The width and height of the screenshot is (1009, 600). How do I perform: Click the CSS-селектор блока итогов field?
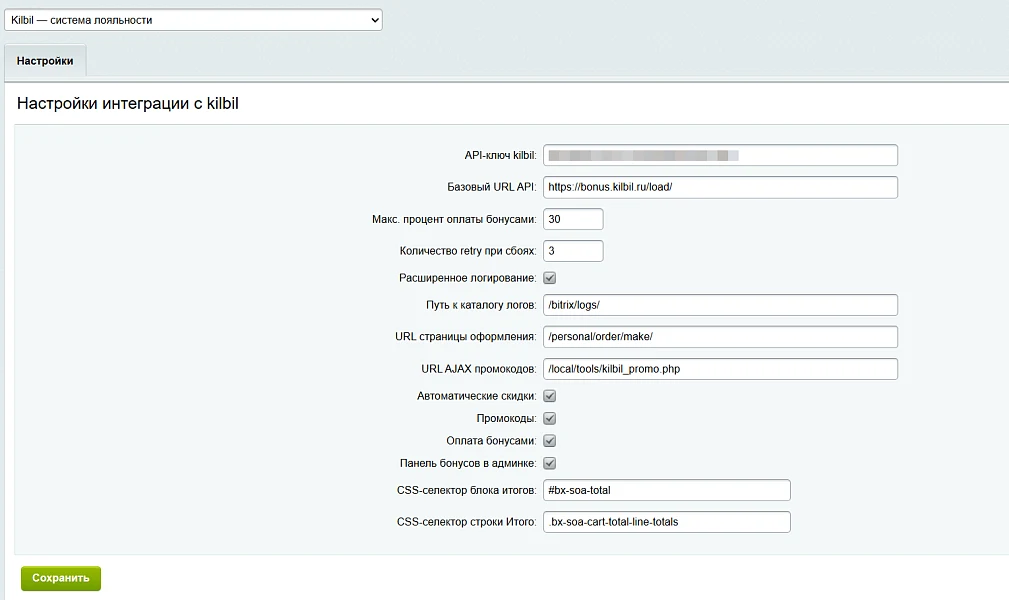(x=667, y=490)
